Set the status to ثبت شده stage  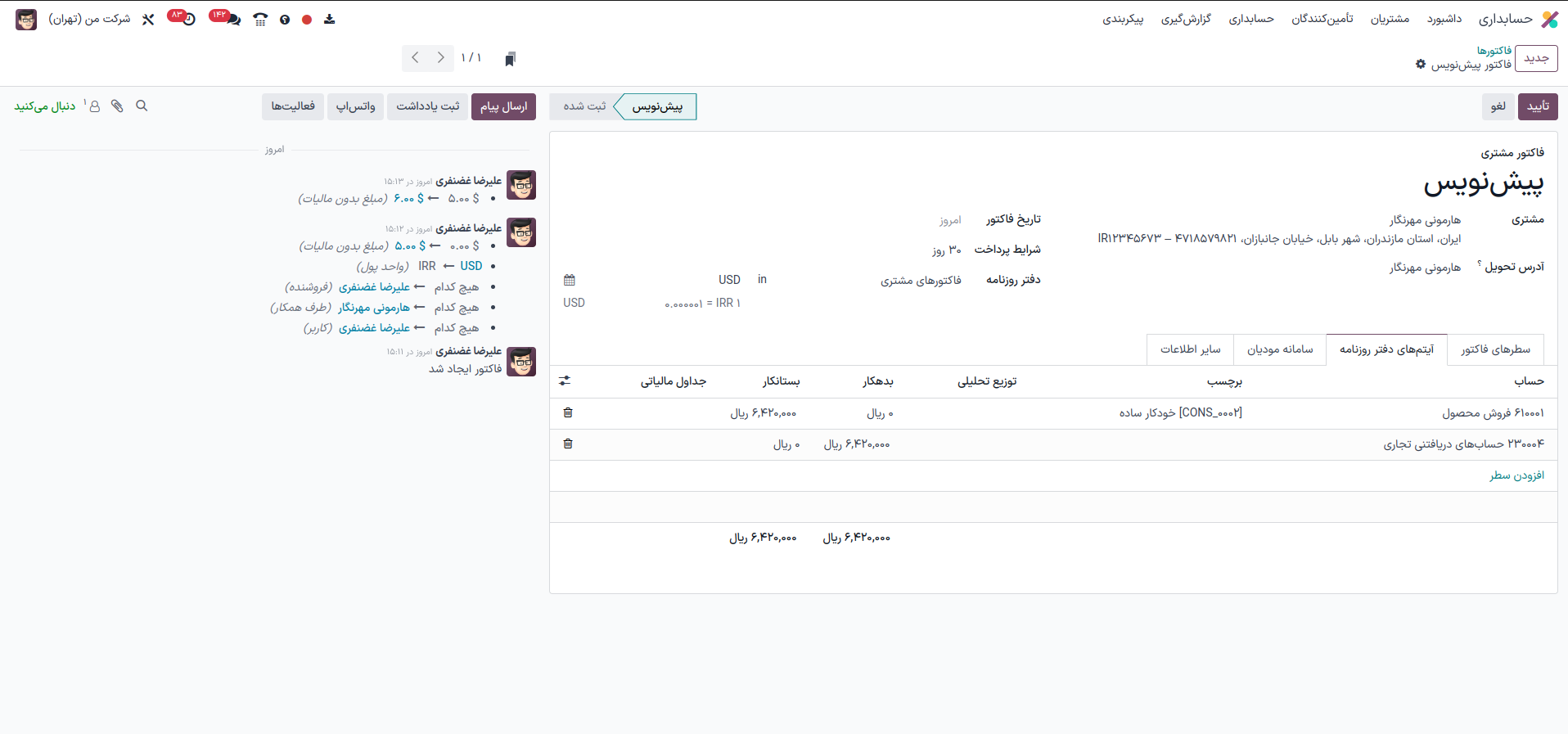584,106
